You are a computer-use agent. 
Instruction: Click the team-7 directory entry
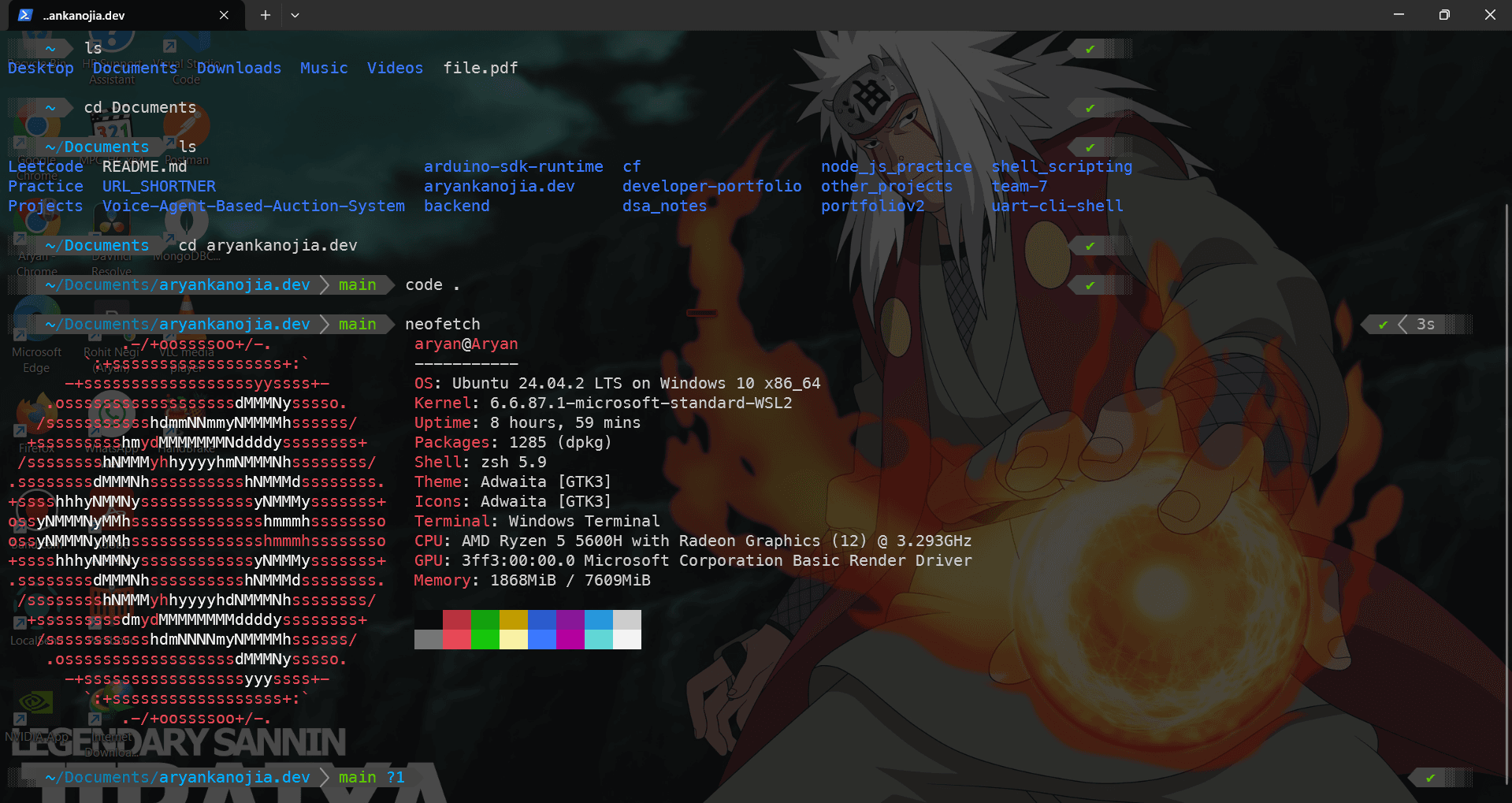click(1020, 186)
